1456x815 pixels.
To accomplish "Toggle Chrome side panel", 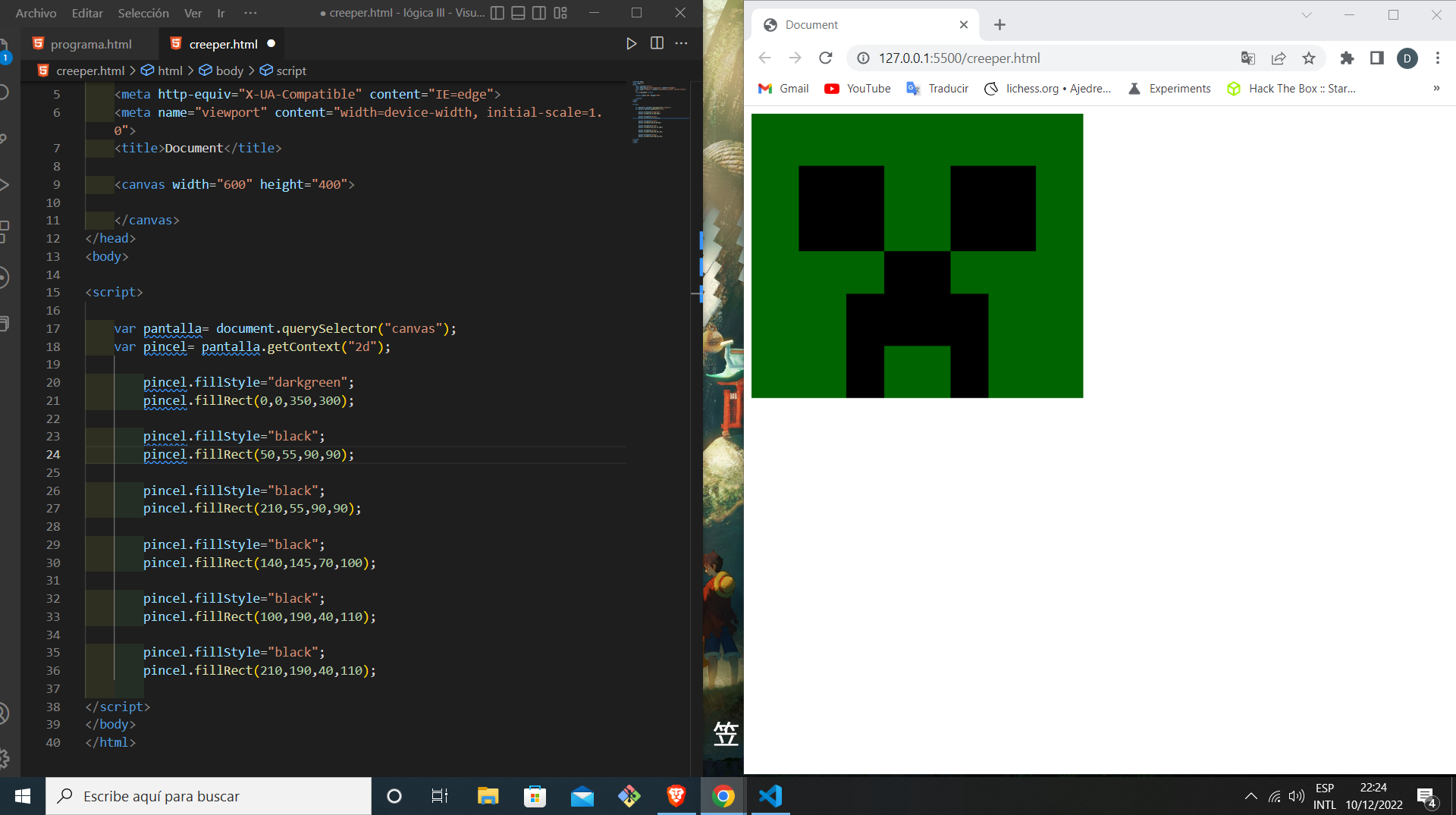I will pos(1377,58).
